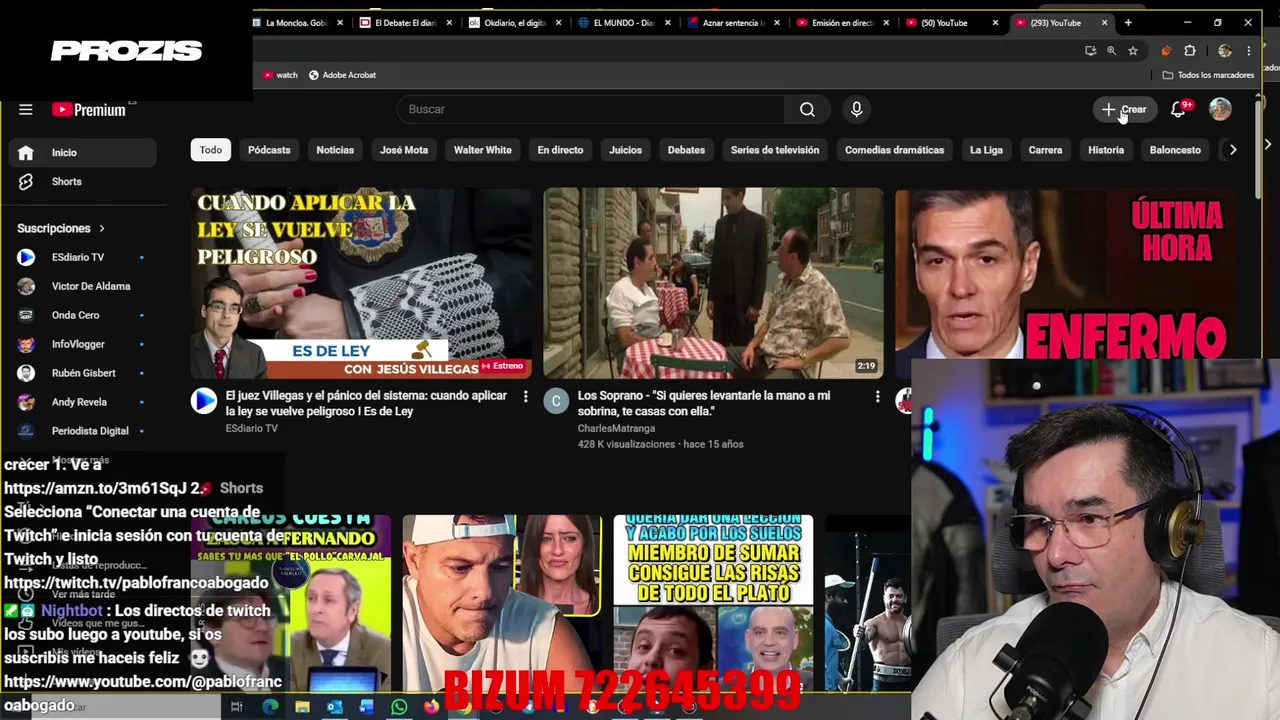Open Todos los marcadores folder
Screen dimensions: 1280x720
pyautogui.click(x=1208, y=75)
